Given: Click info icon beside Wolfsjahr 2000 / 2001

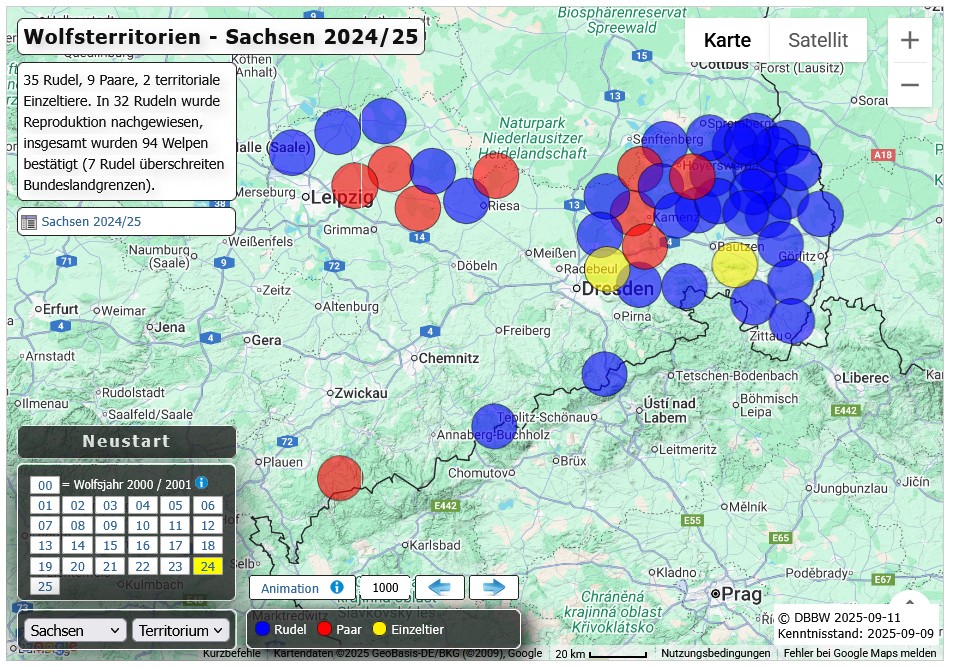Looking at the screenshot, I should [x=202, y=483].
